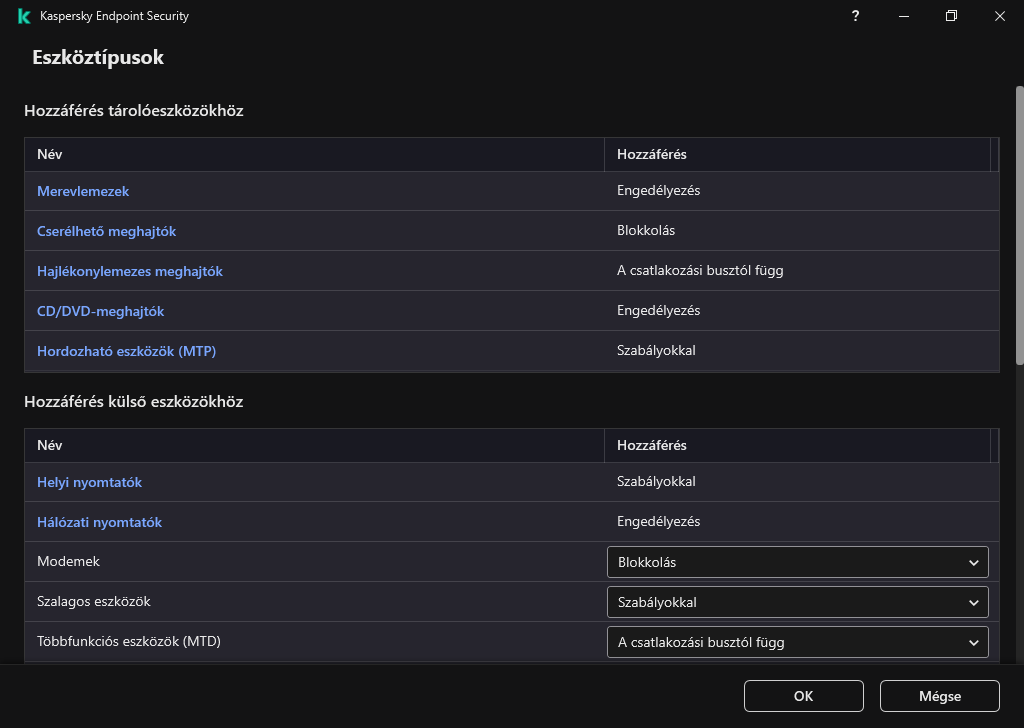Restore down the window using title bar icon
Screen dimensions: 1024x728
pyautogui.click(x=951, y=16)
